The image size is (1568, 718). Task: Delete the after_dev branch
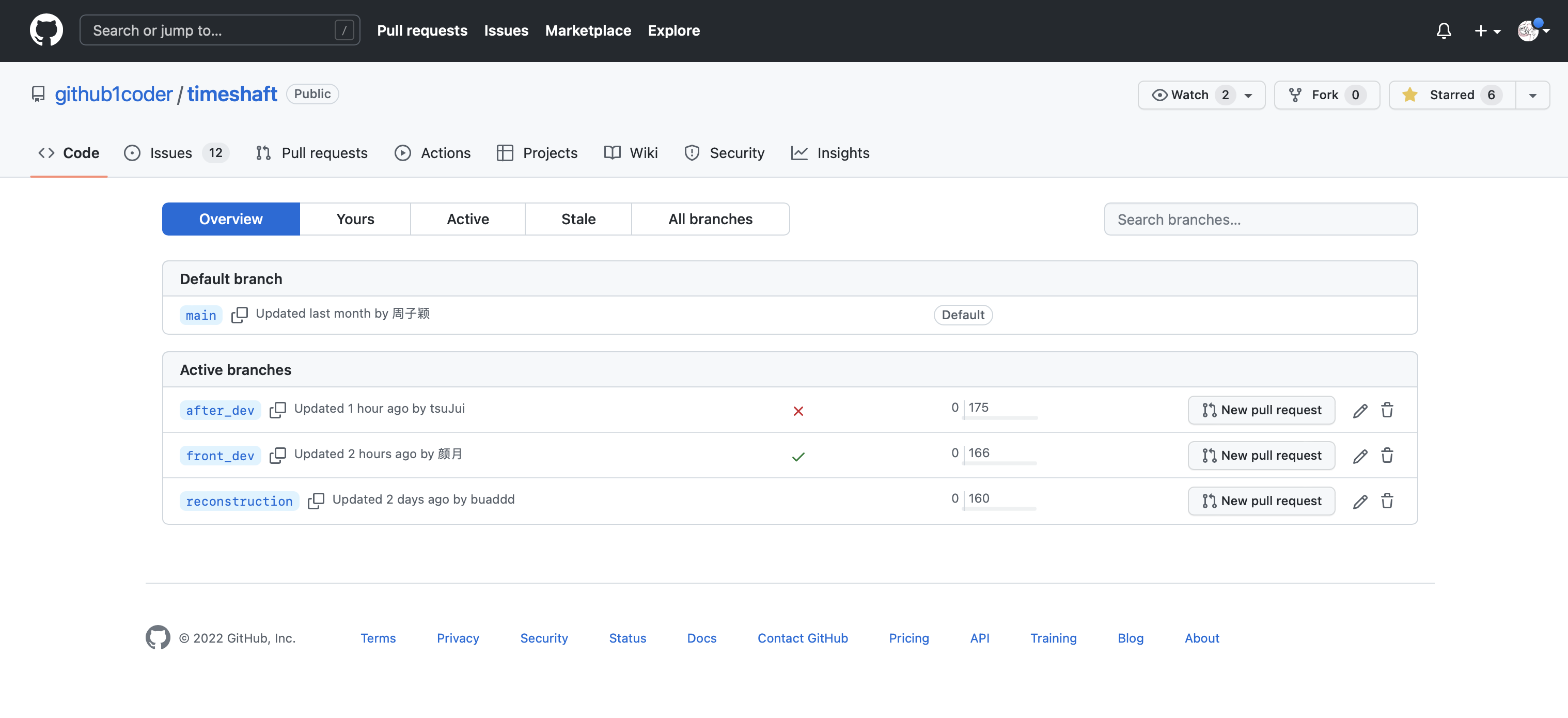point(1387,410)
